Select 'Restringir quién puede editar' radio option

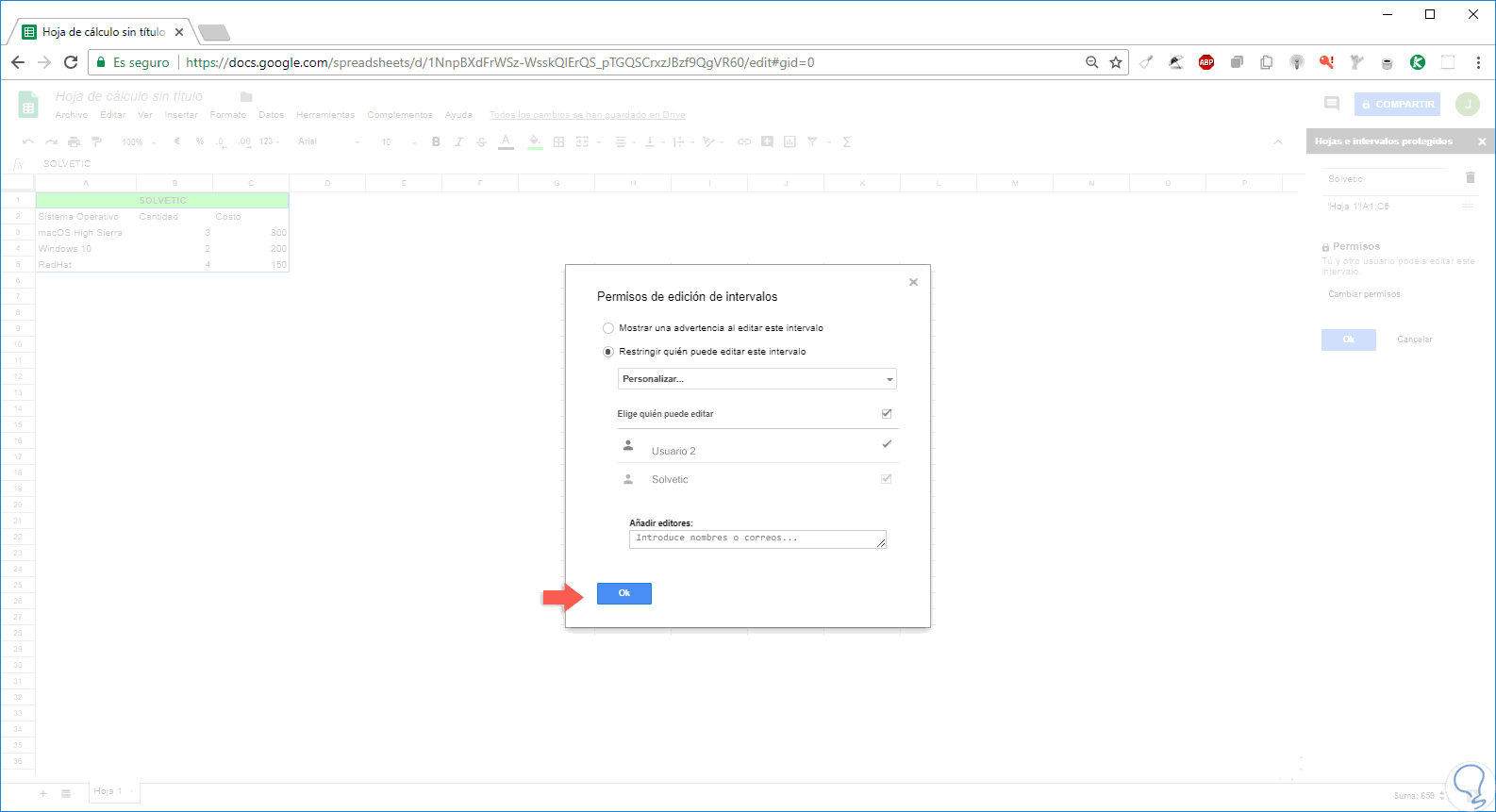tap(608, 352)
